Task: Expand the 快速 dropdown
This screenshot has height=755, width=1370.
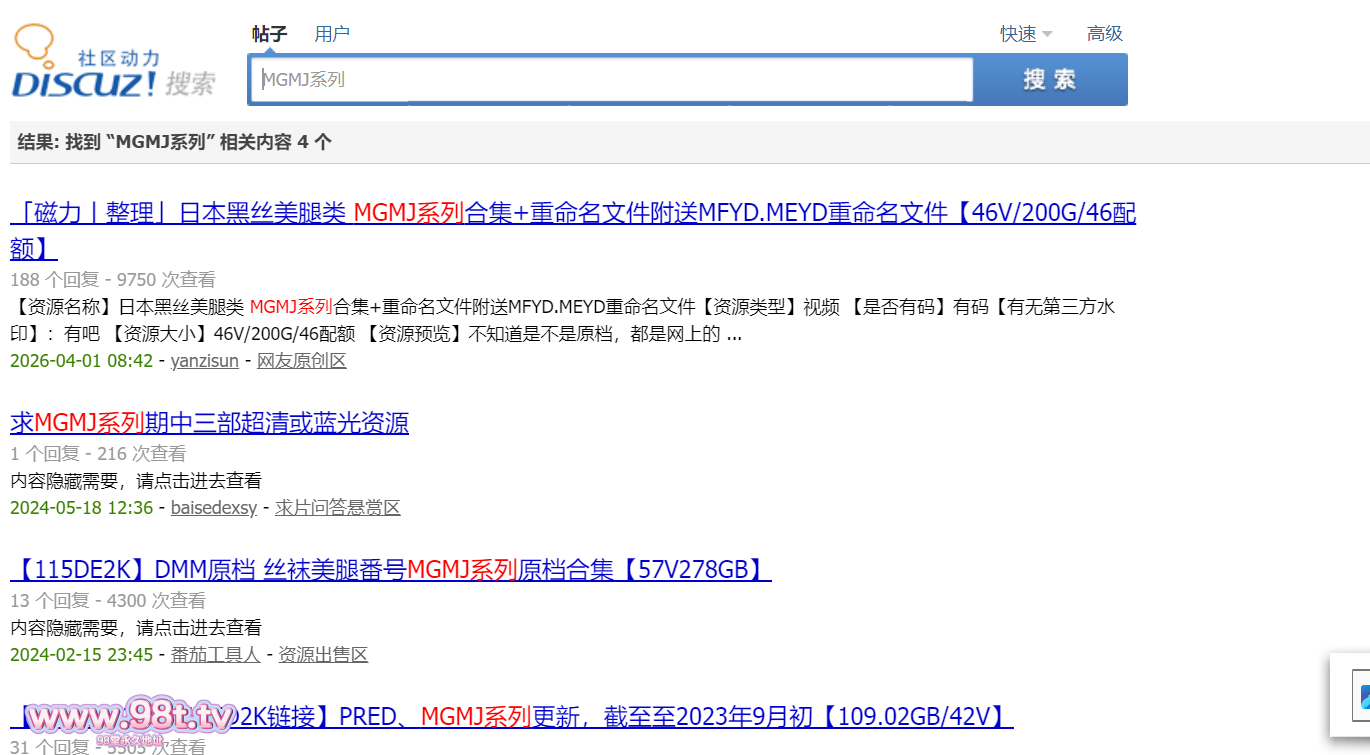Action: point(1026,34)
